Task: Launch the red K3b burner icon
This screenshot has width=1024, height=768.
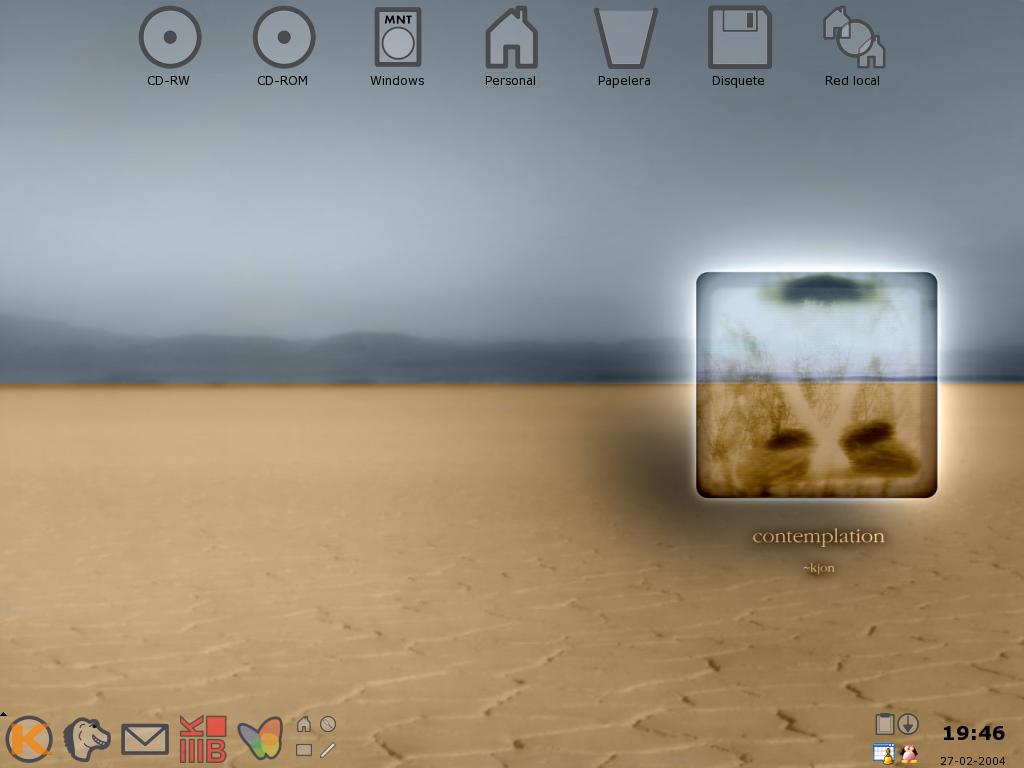Action: (203, 739)
